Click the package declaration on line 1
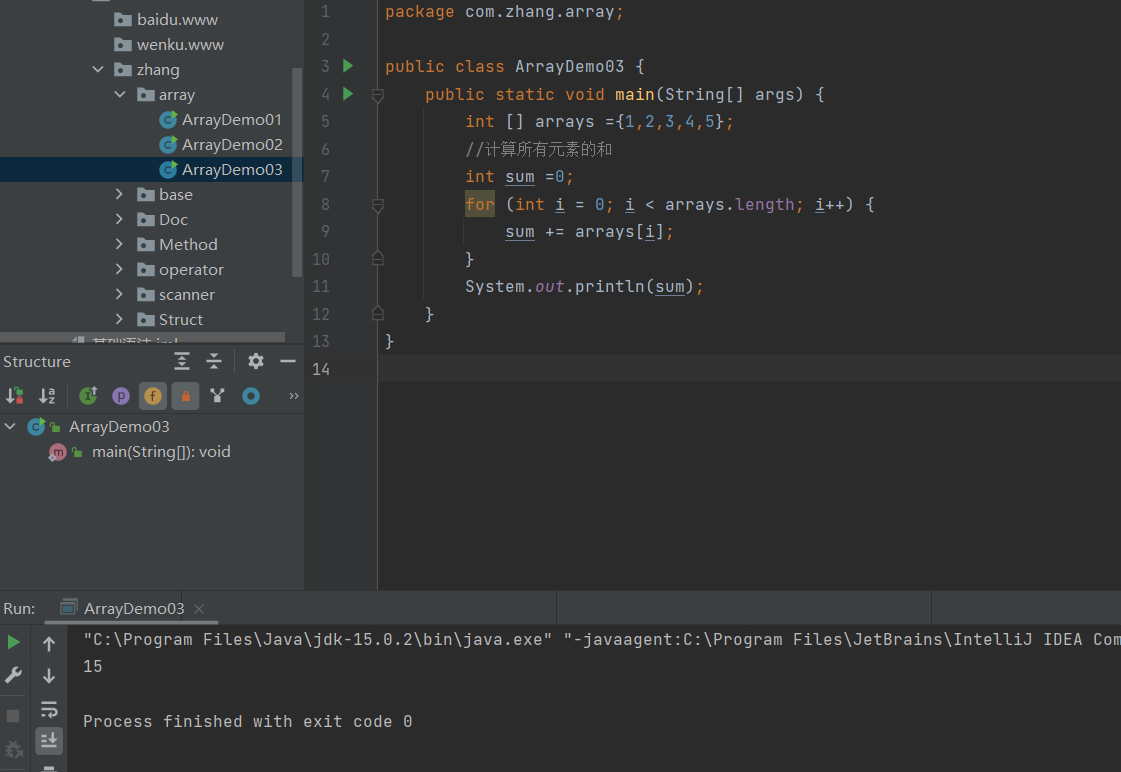The image size is (1121, 772). (505, 12)
